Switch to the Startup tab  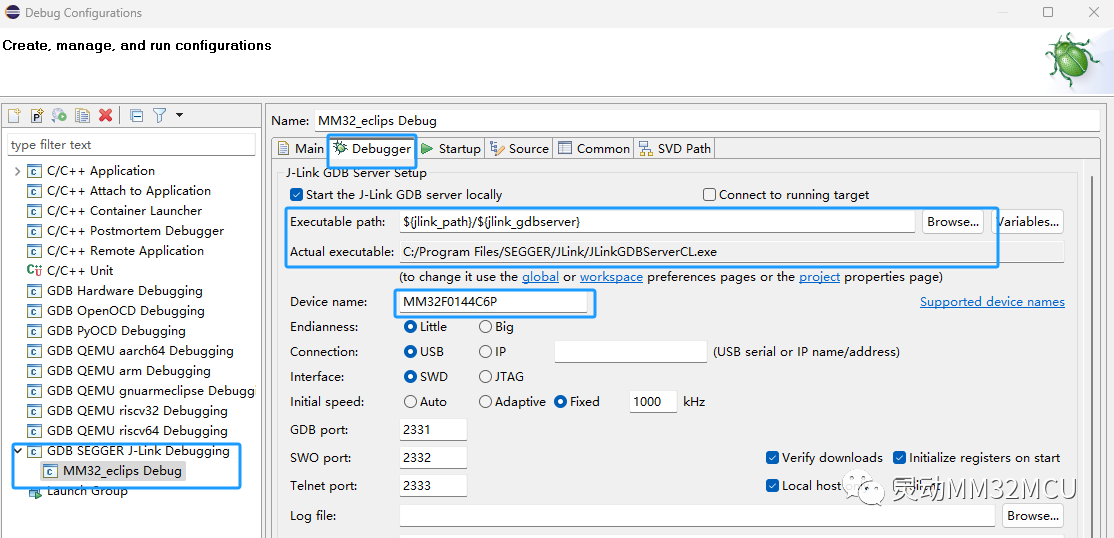[451, 148]
